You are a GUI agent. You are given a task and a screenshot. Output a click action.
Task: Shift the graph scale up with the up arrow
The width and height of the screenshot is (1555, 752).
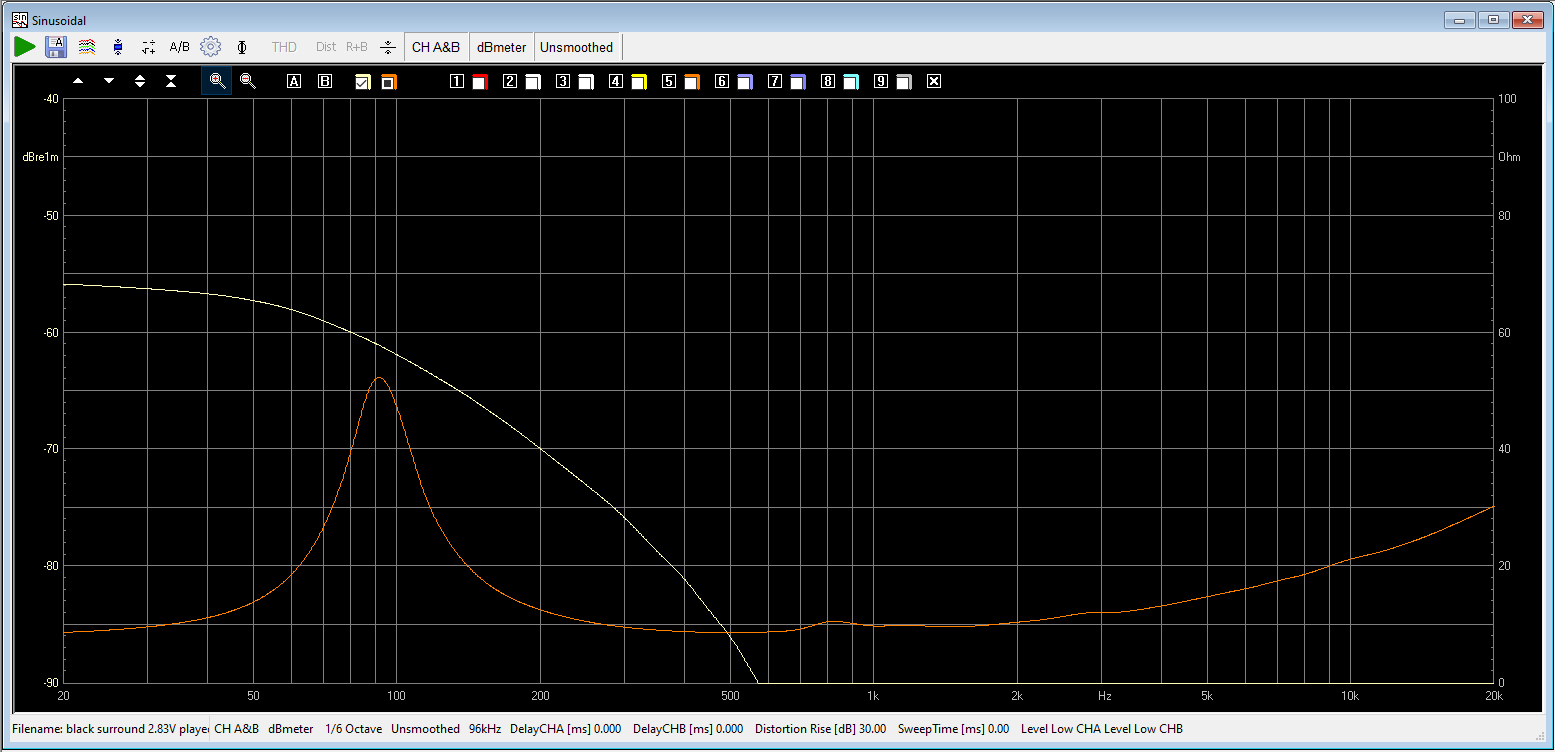[79, 81]
